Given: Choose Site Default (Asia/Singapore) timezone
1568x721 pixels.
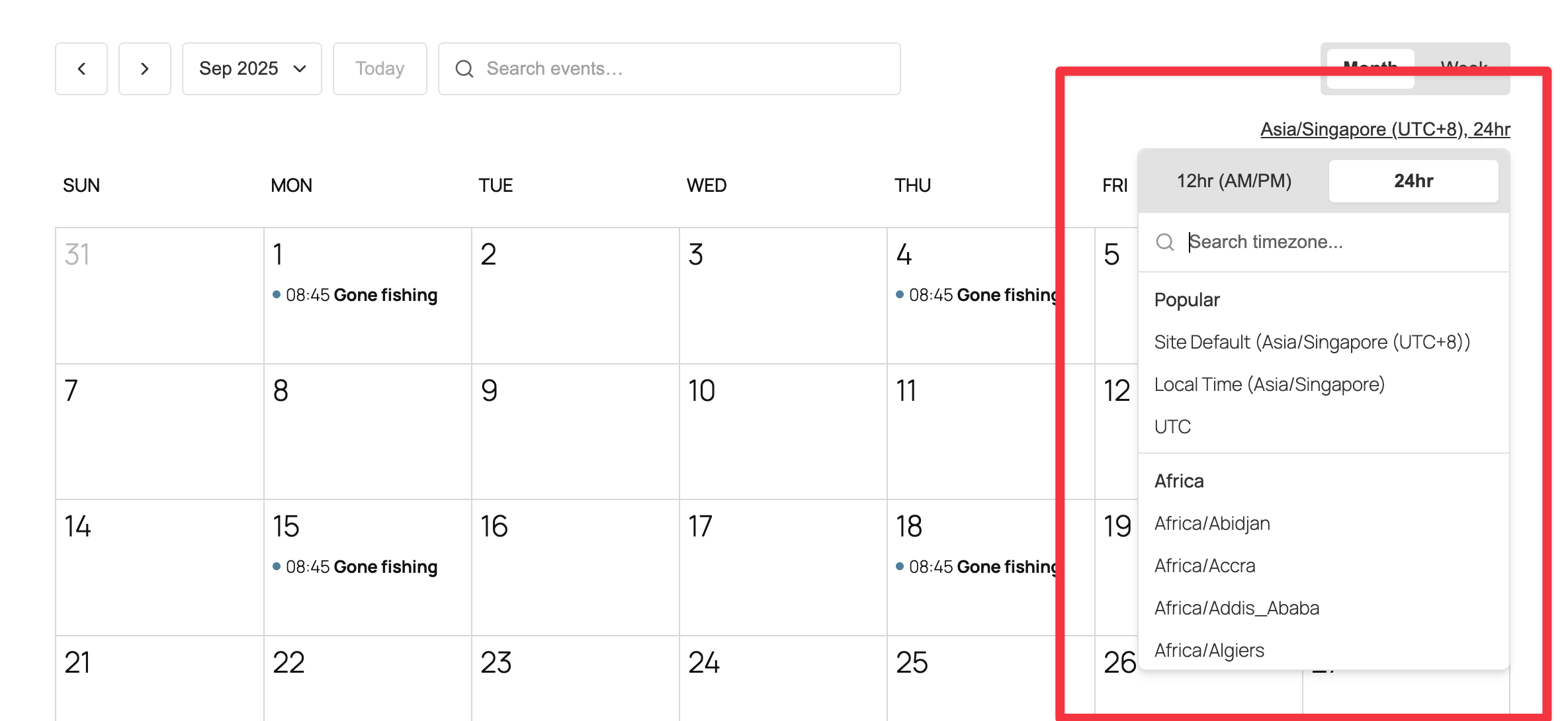Looking at the screenshot, I should click(1312, 342).
